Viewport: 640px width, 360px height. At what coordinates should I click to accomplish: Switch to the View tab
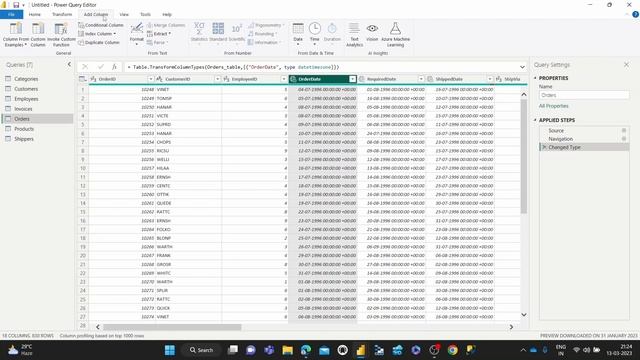124,14
